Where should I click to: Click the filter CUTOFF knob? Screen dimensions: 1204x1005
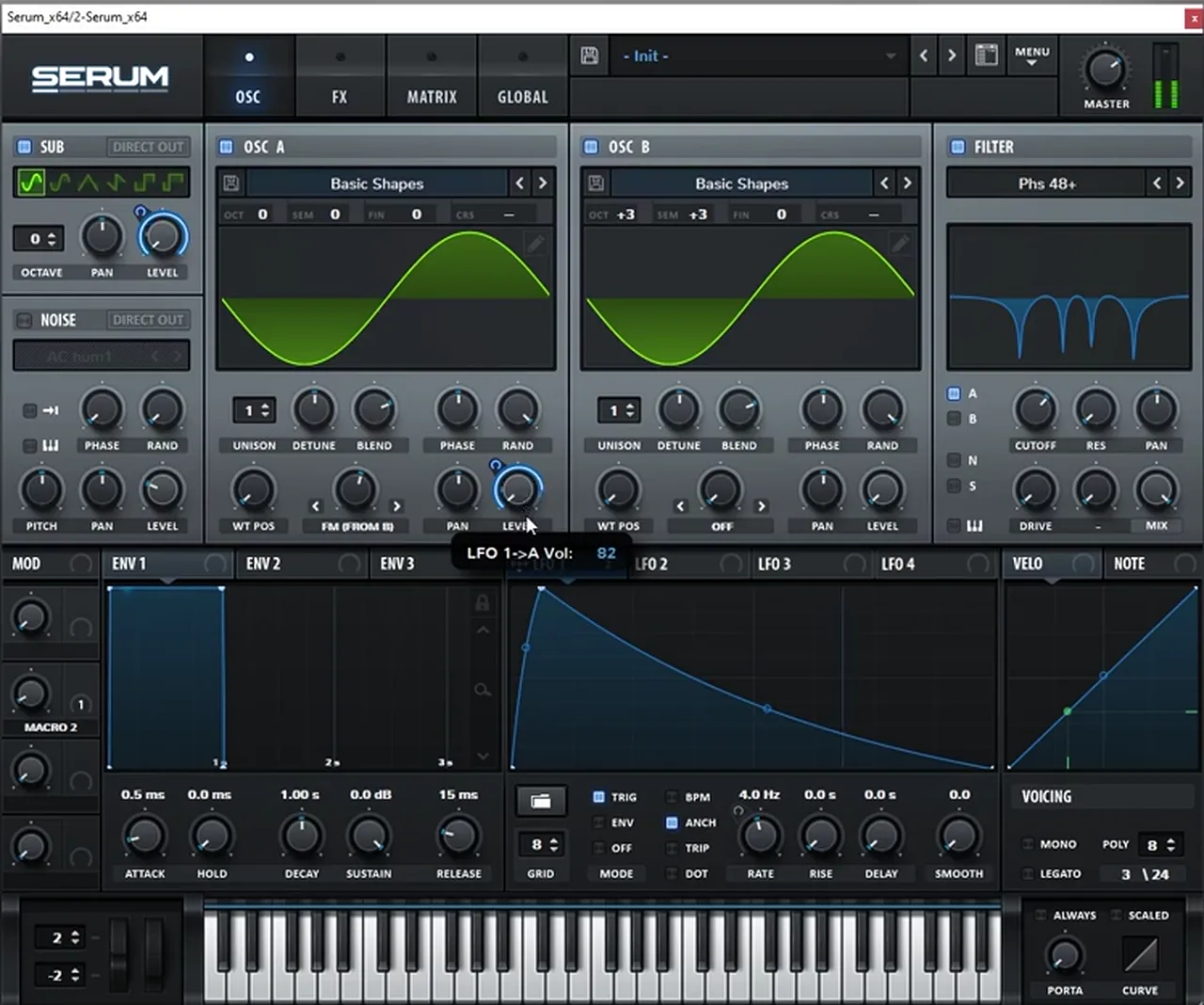click(1035, 409)
